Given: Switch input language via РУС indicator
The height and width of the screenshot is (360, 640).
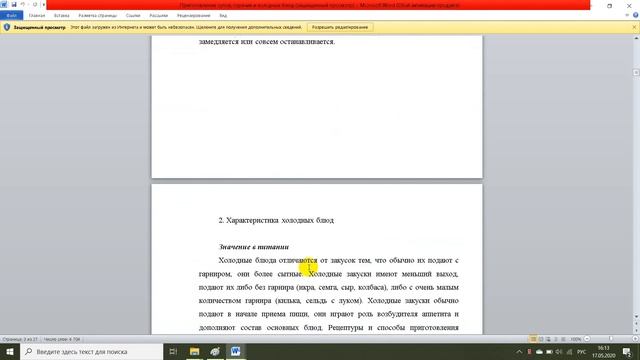Looking at the screenshot, I should pyautogui.click(x=582, y=351).
